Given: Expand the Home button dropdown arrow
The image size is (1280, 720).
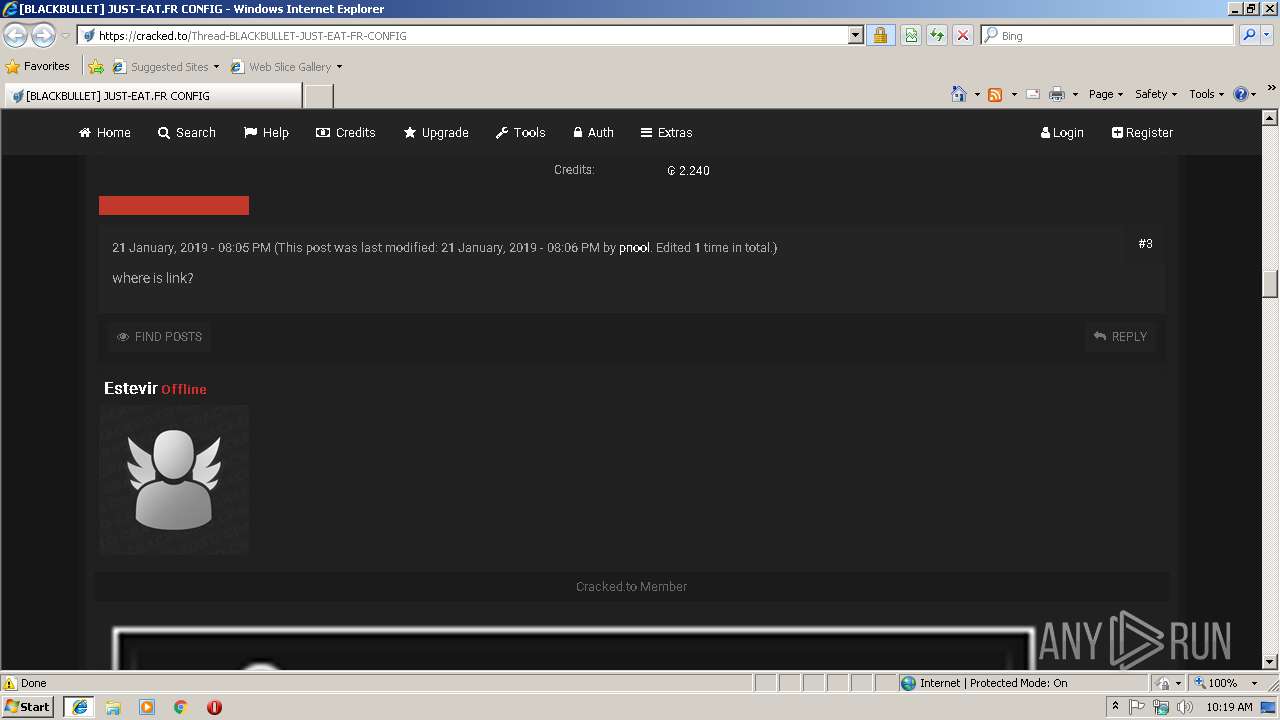Looking at the screenshot, I should (x=977, y=94).
